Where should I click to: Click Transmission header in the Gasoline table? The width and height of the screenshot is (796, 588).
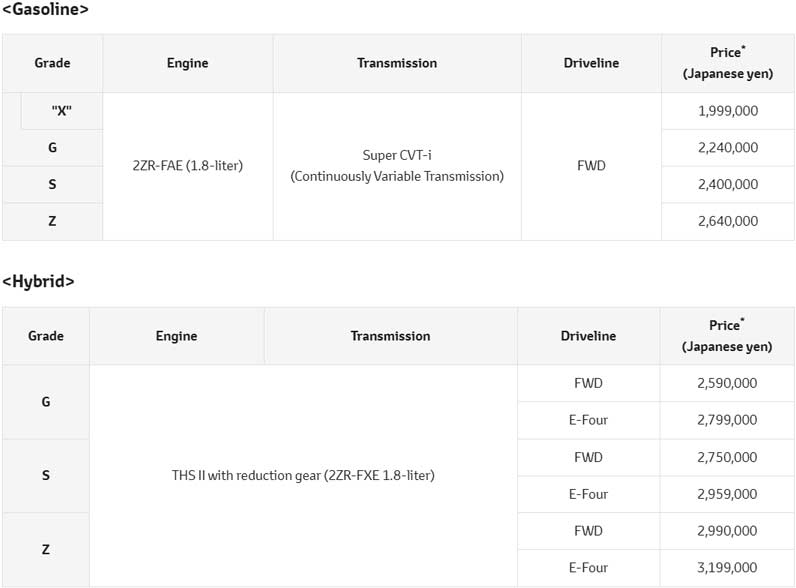point(397,63)
